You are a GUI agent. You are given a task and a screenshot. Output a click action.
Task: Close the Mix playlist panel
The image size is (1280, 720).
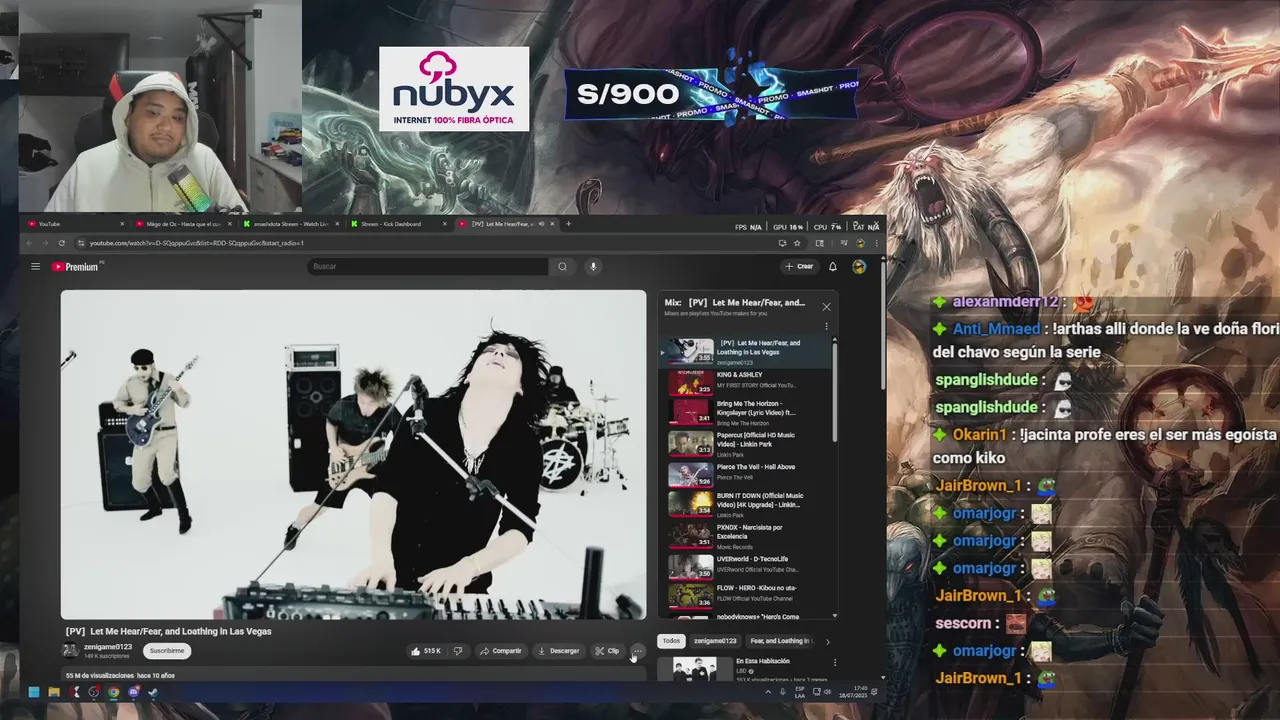pos(826,307)
